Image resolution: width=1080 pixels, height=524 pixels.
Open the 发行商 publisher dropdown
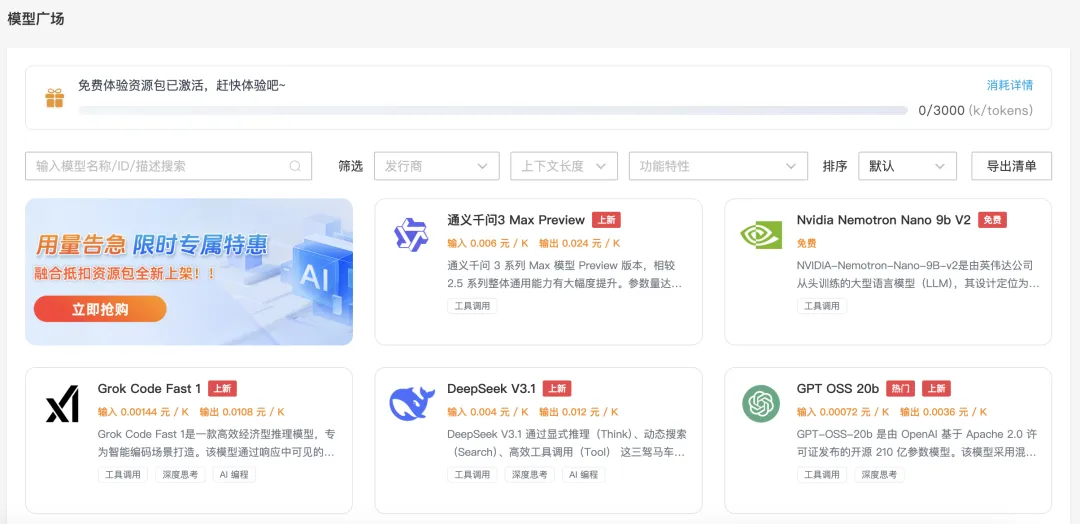436,166
